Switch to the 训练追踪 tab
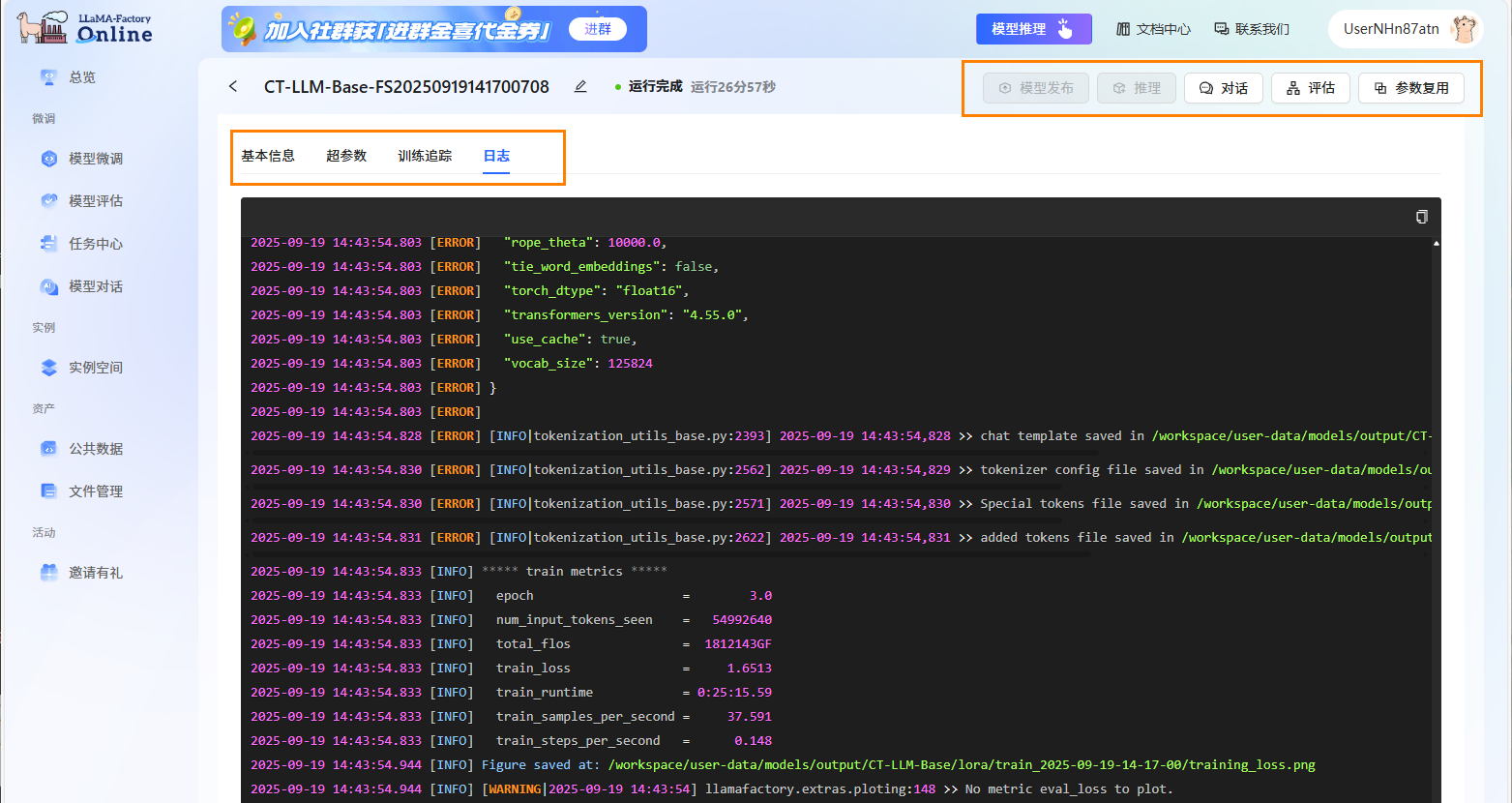The height and width of the screenshot is (803, 1512). coord(425,156)
